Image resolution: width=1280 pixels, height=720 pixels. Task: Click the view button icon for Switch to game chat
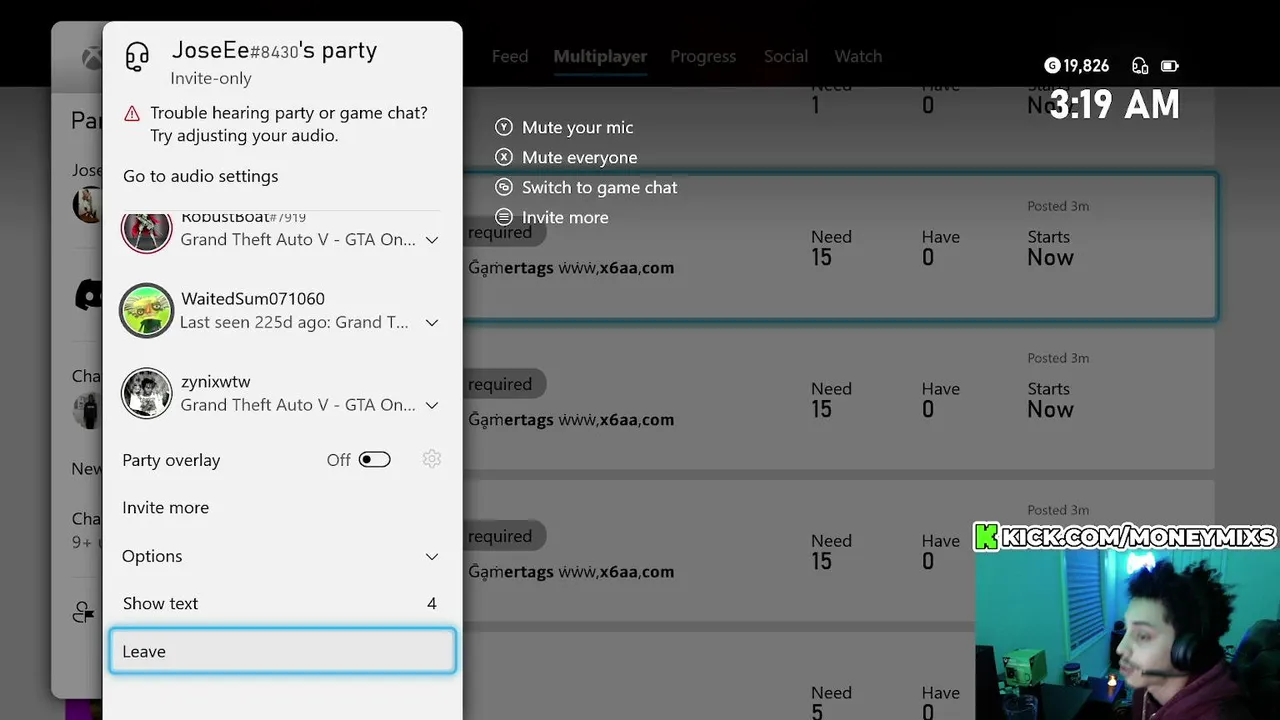504,187
